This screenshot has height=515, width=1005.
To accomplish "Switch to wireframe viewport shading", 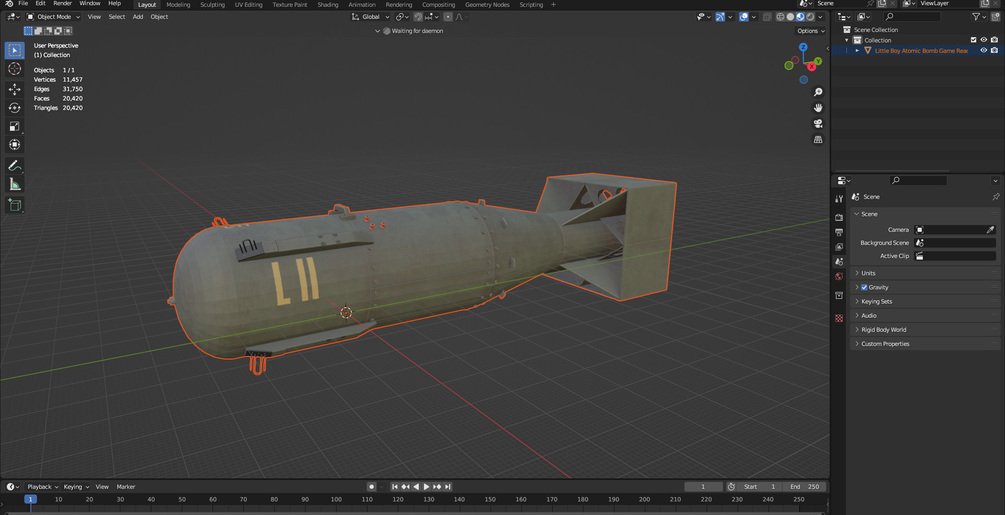I will [x=780, y=17].
